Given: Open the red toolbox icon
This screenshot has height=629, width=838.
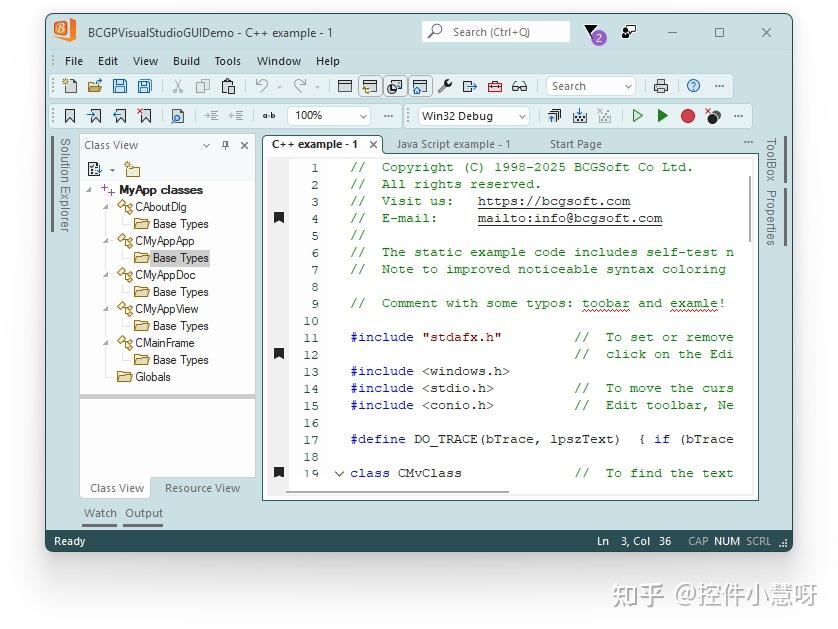Looking at the screenshot, I should [495, 86].
